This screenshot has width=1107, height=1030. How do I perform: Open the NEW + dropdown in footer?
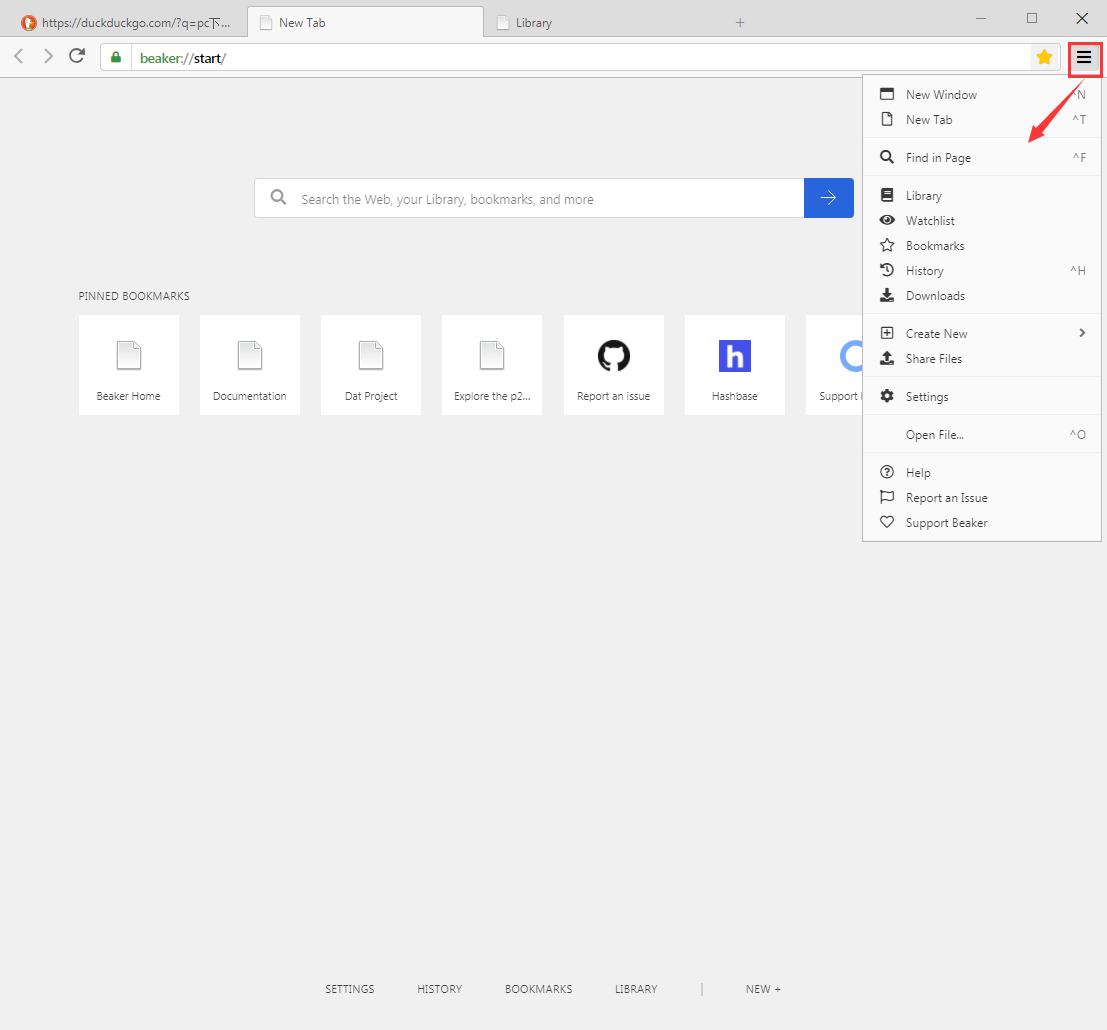(x=763, y=989)
